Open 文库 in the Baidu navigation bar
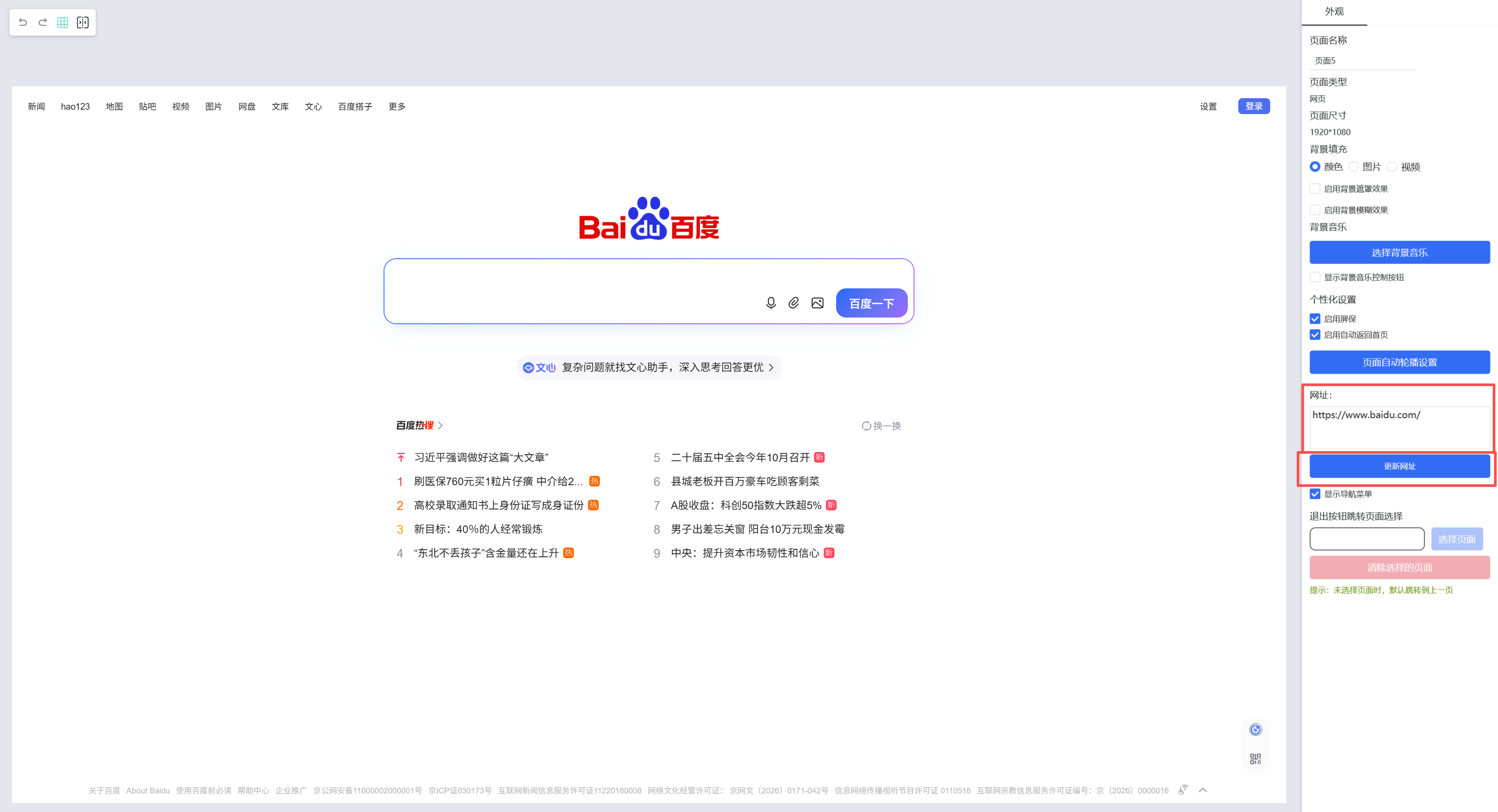Viewport: 1498px width, 812px height. tap(280, 107)
